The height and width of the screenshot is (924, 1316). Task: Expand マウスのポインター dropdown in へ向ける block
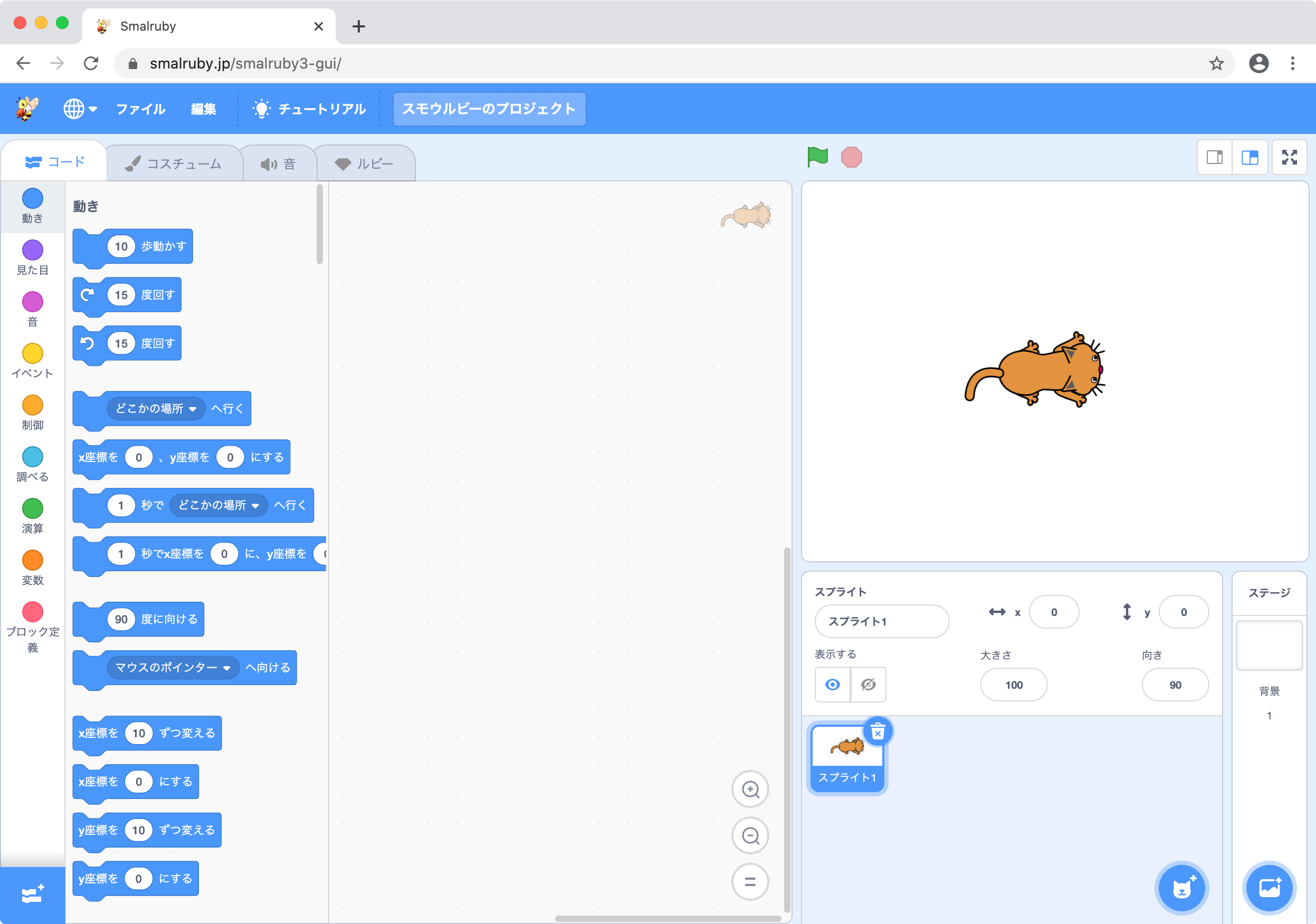coord(173,667)
